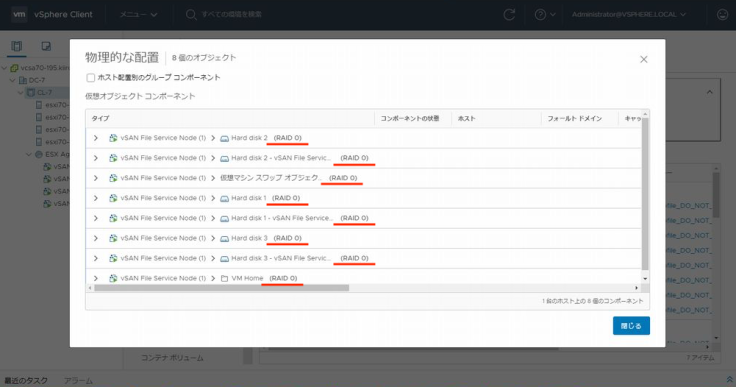Select vcsa70-195 vCenter in the tree
The image size is (736, 387).
[x=45, y=68]
